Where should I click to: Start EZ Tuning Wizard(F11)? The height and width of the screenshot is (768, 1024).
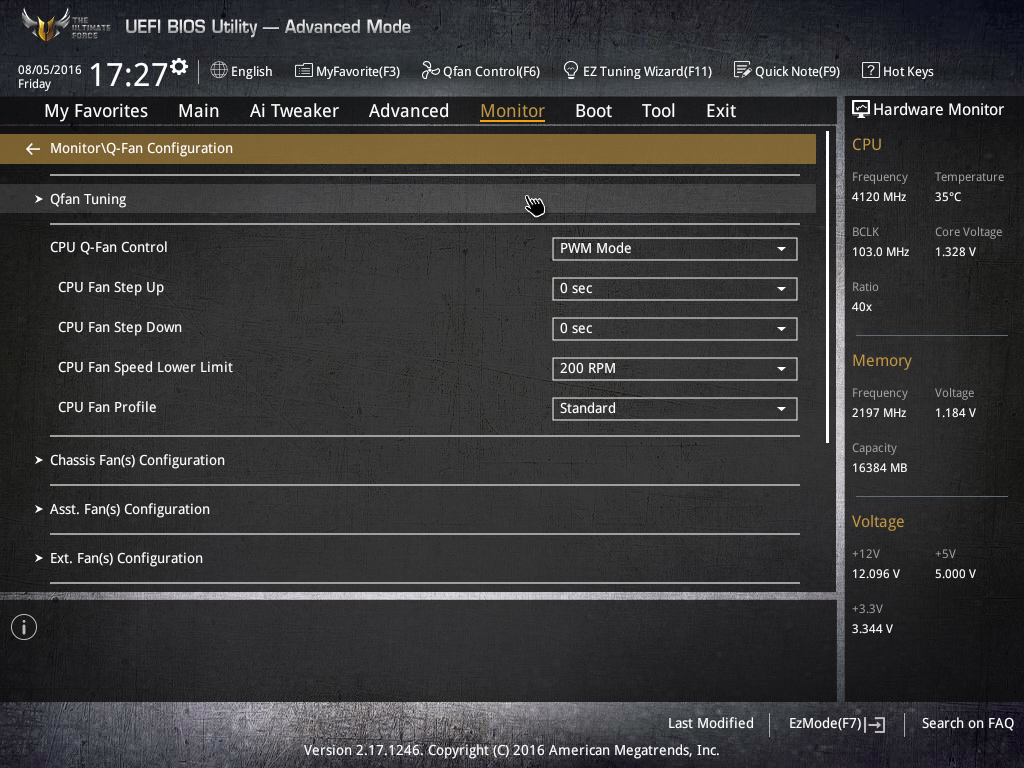point(647,71)
